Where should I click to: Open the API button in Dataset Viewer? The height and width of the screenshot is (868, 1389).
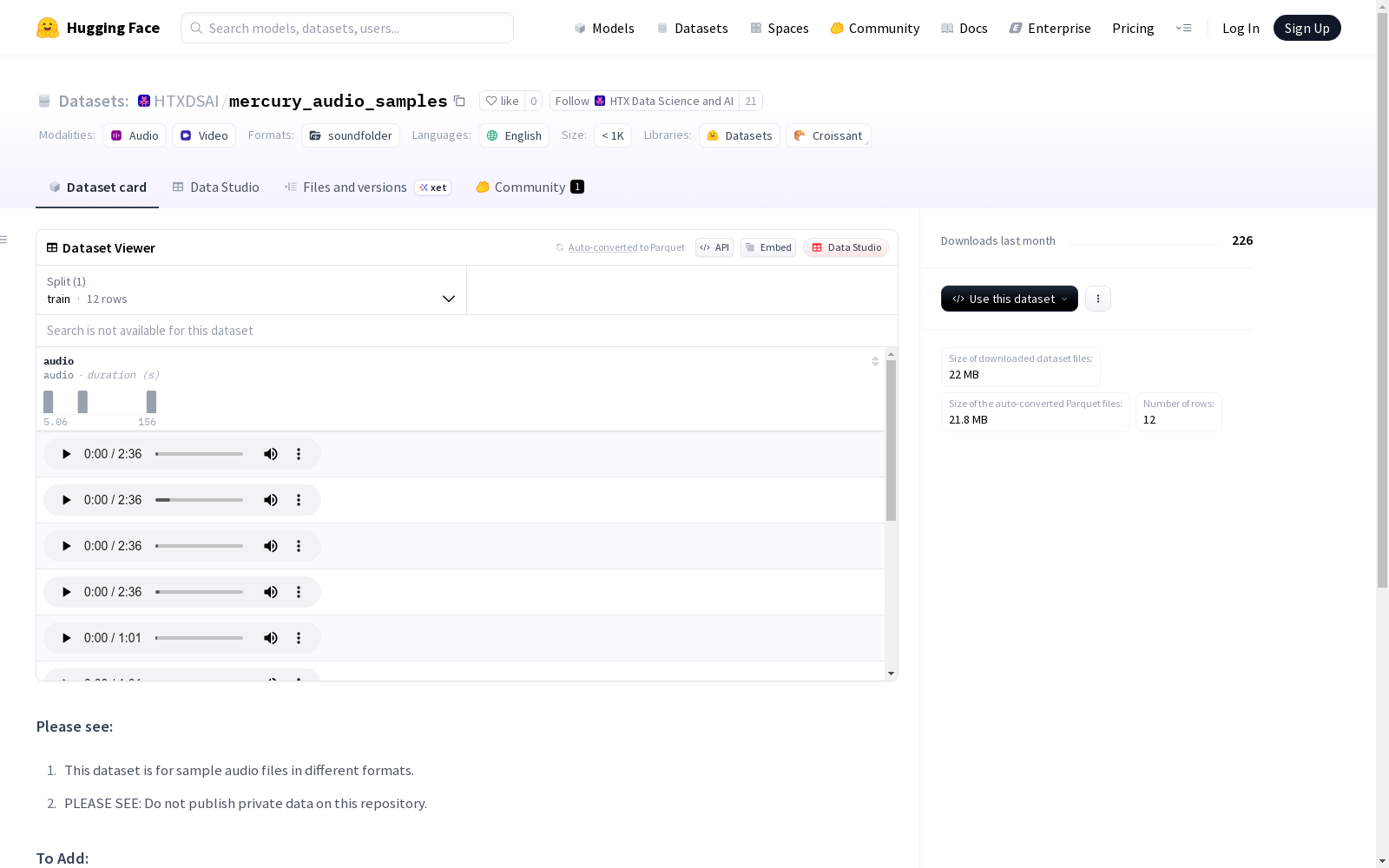coord(714,247)
